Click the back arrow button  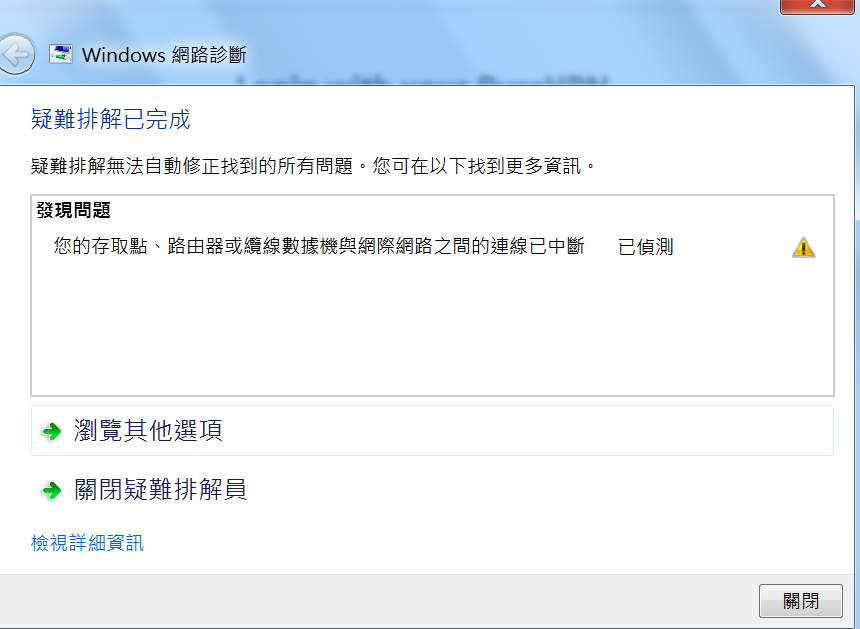click(16, 54)
